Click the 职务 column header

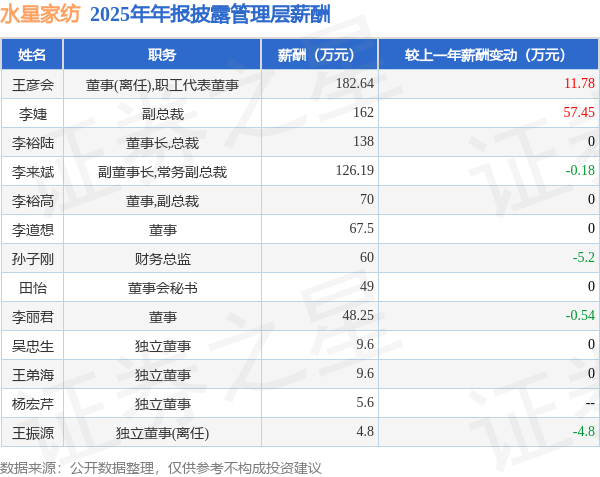[162, 55]
